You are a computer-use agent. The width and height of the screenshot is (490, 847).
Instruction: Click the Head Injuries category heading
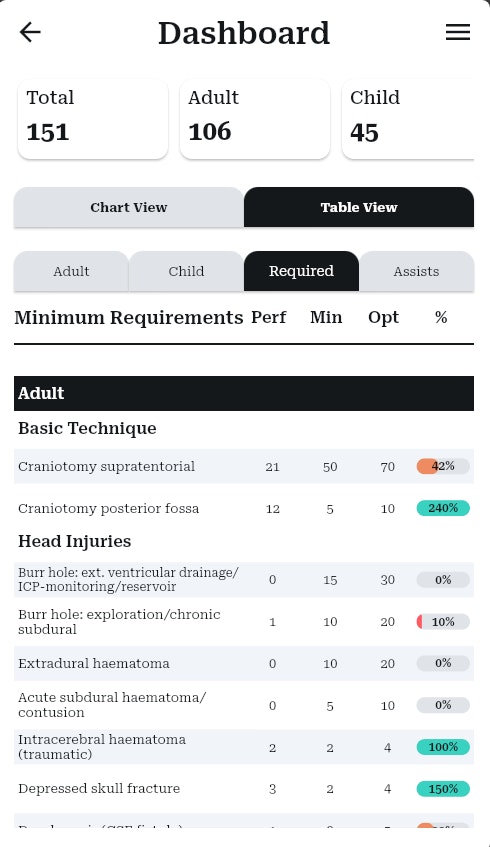point(75,541)
